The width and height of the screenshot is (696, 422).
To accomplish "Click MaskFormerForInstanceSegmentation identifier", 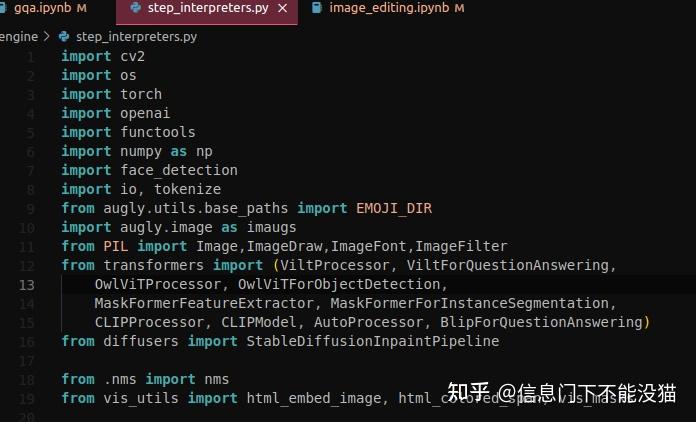I will tap(470, 303).
